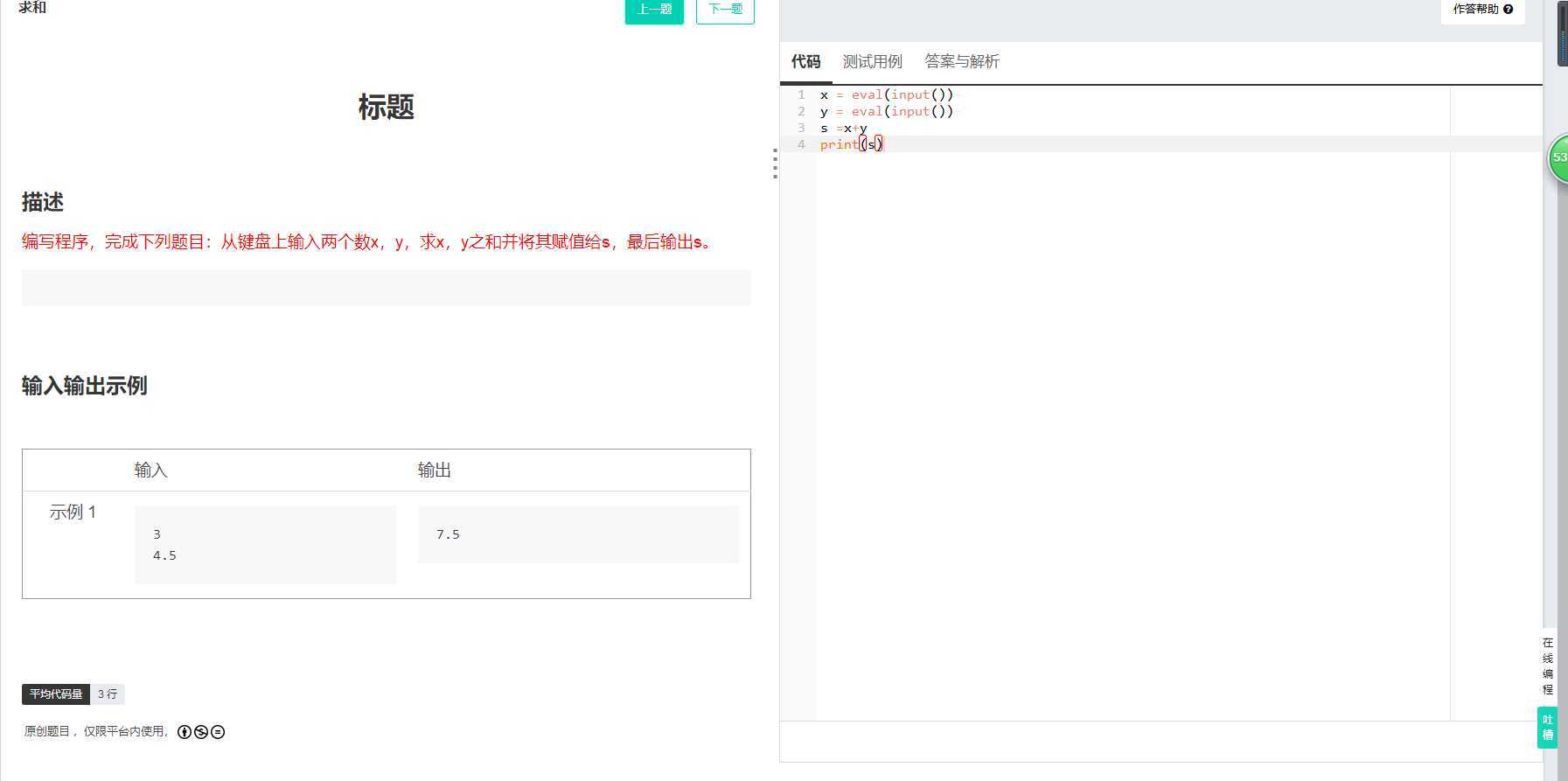Click the 输出 column header

coord(434,471)
